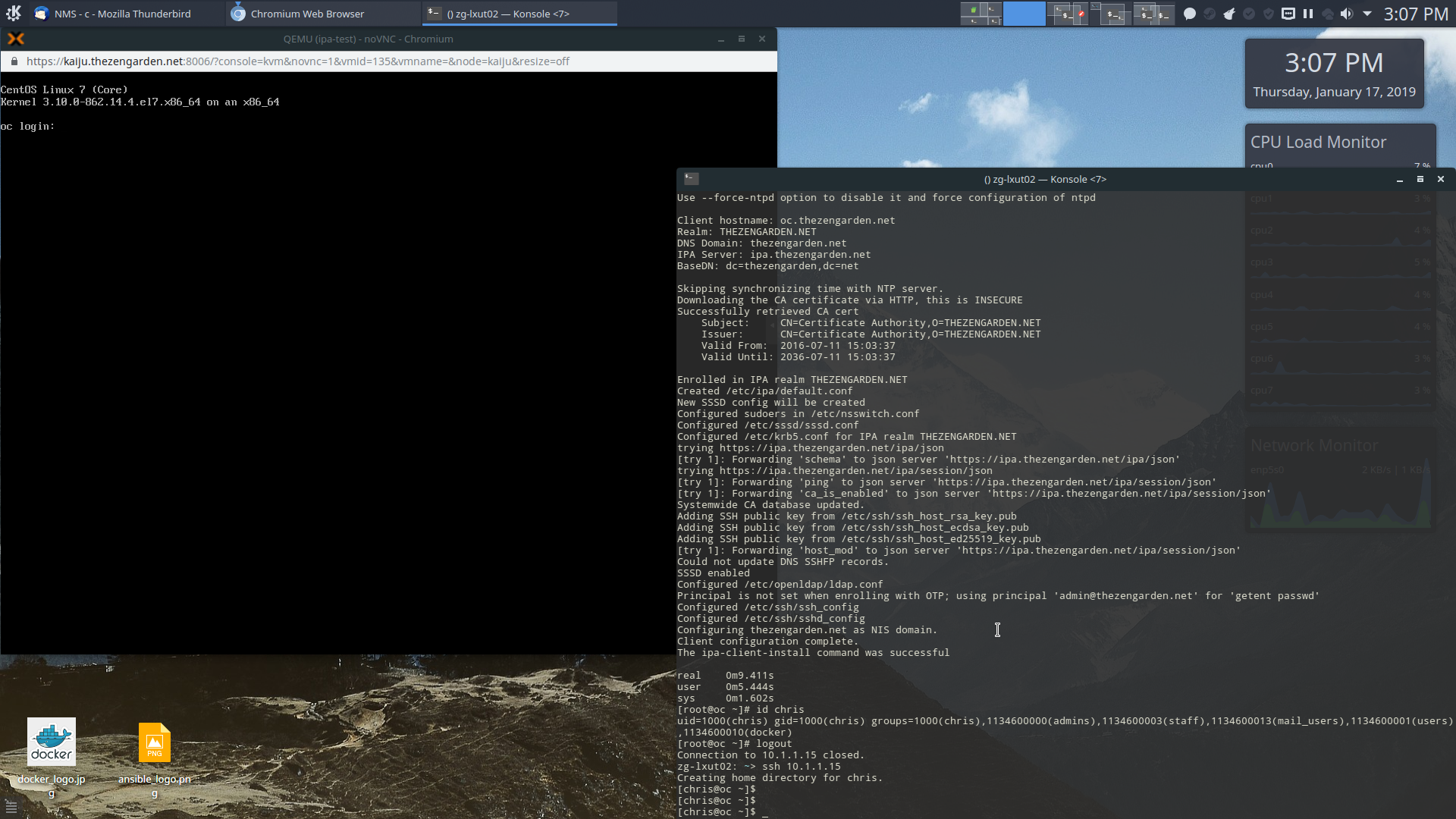Open the cloud sync tray icon
The image size is (1456, 819).
pyautogui.click(x=1328, y=14)
